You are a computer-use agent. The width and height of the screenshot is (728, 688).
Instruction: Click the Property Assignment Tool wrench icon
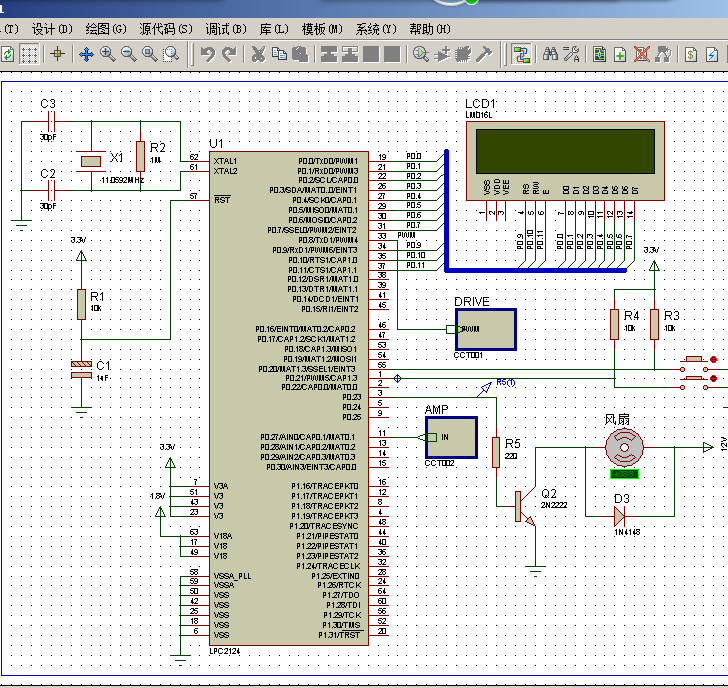coord(572,54)
